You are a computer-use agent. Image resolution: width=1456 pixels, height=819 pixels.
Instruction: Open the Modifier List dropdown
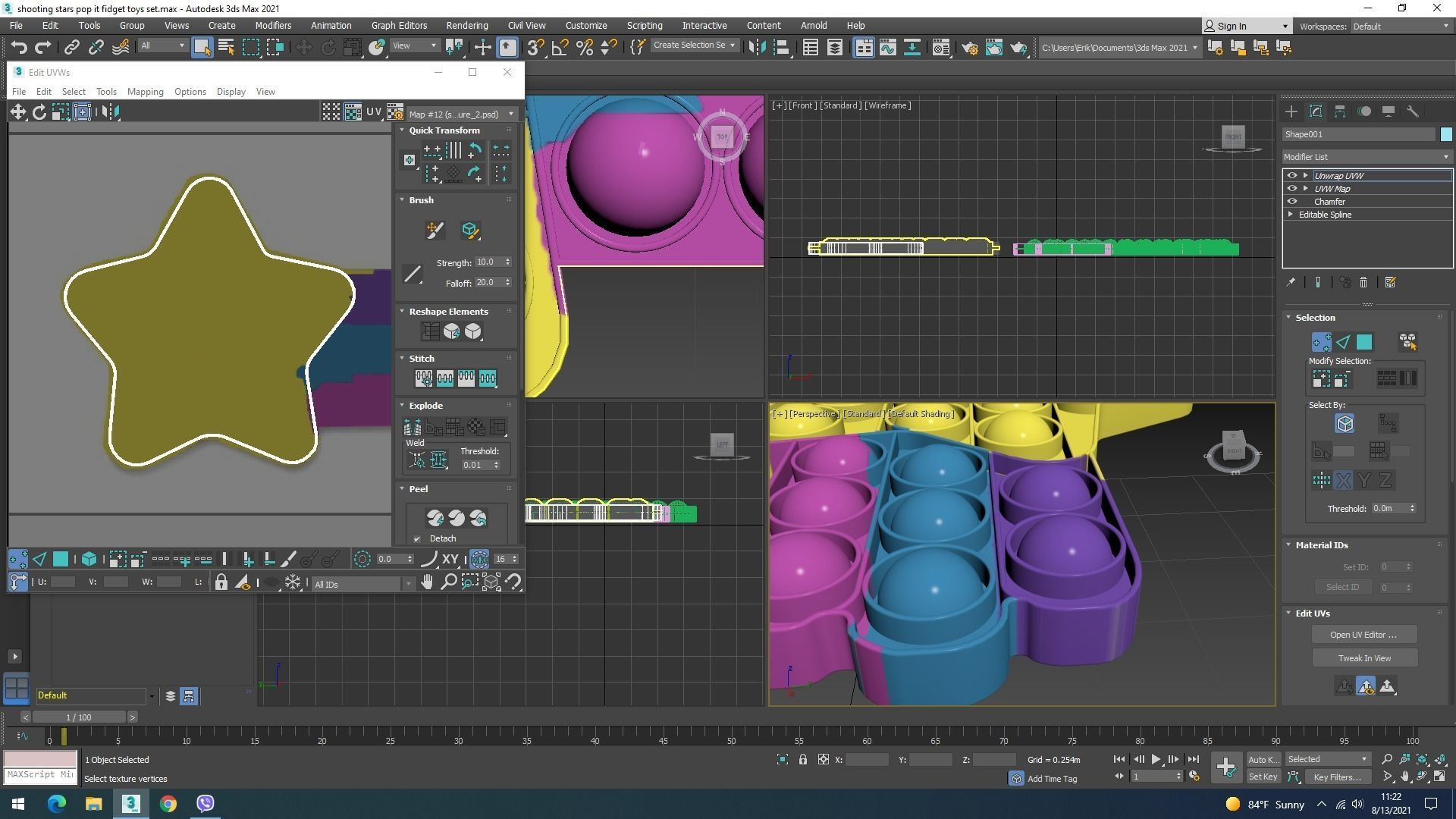(1367, 157)
